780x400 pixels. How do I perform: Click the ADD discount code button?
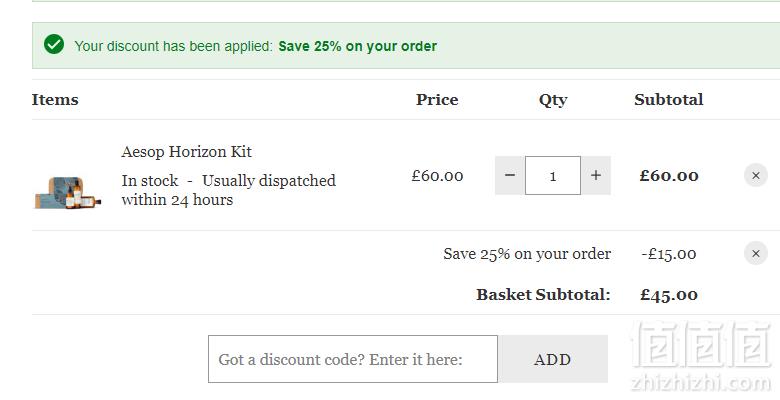553,359
